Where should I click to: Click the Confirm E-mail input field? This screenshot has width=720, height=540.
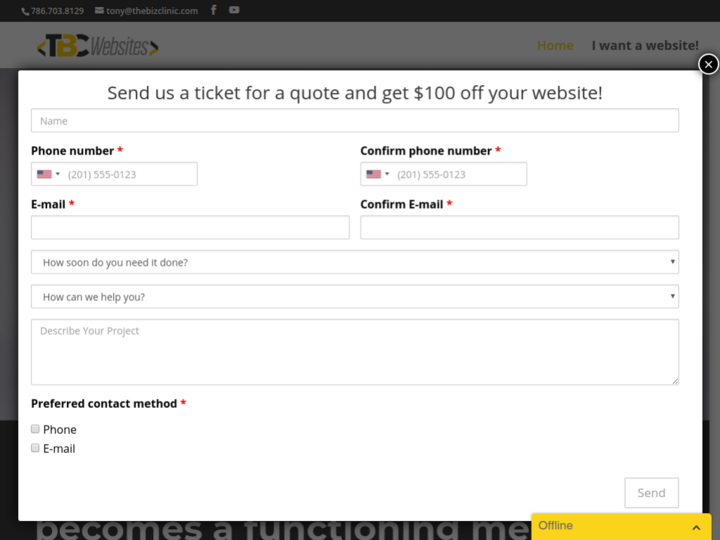coord(519,227)
